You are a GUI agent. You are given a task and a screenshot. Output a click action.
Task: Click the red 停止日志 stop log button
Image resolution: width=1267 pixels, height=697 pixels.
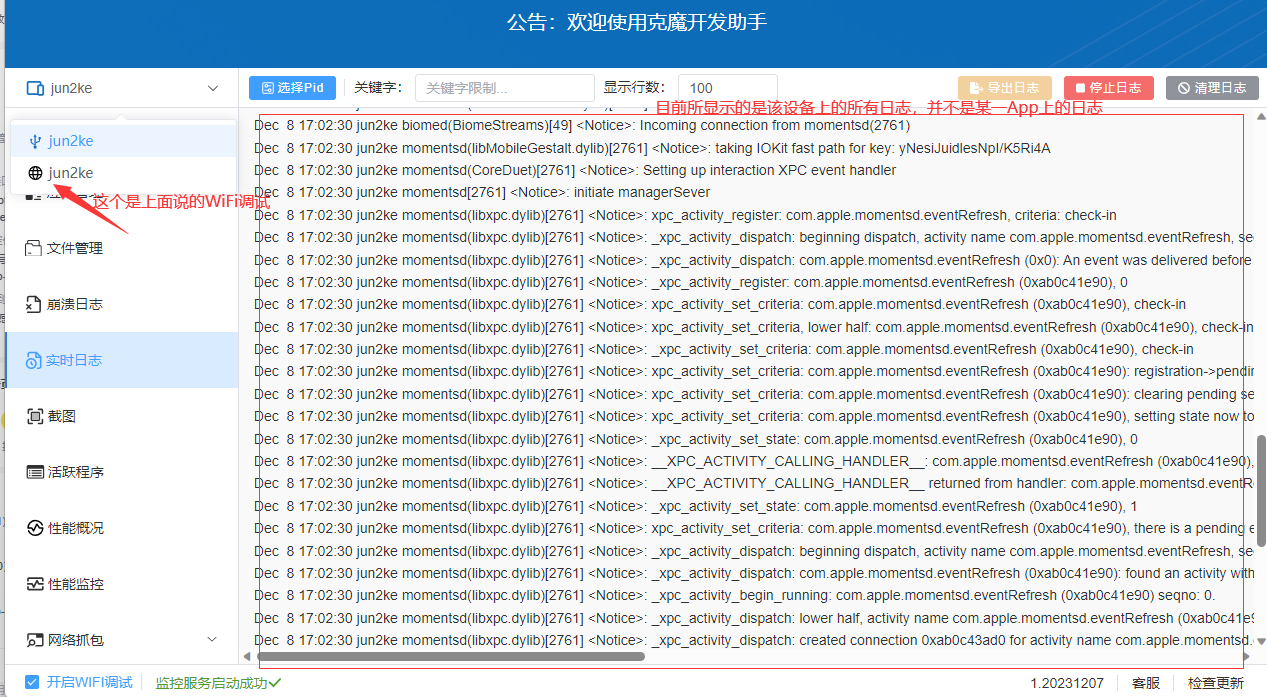(1109, 88)
